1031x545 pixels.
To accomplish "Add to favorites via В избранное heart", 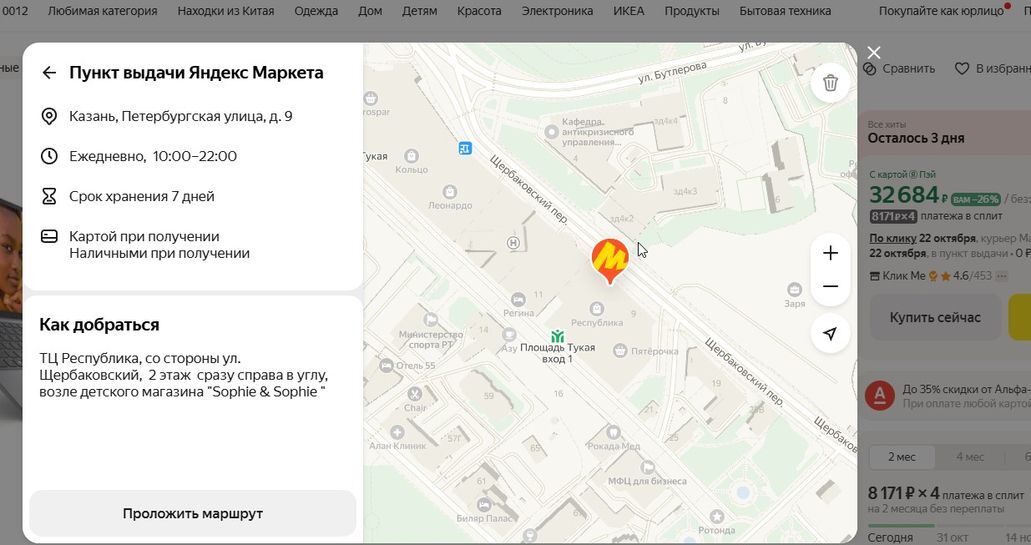I will (x=991, y=69).
